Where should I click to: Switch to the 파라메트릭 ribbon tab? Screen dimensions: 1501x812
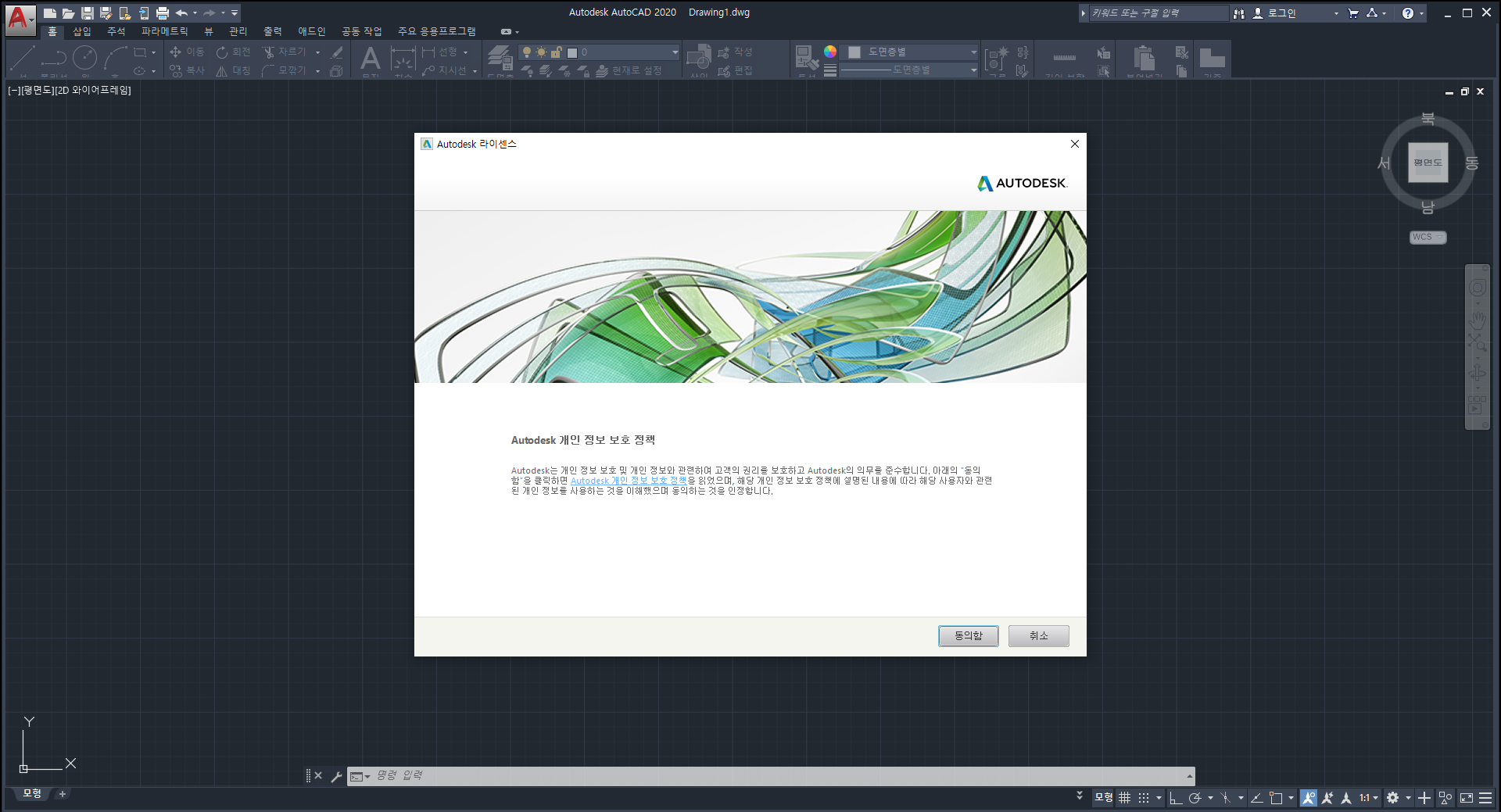coord(164,31)
